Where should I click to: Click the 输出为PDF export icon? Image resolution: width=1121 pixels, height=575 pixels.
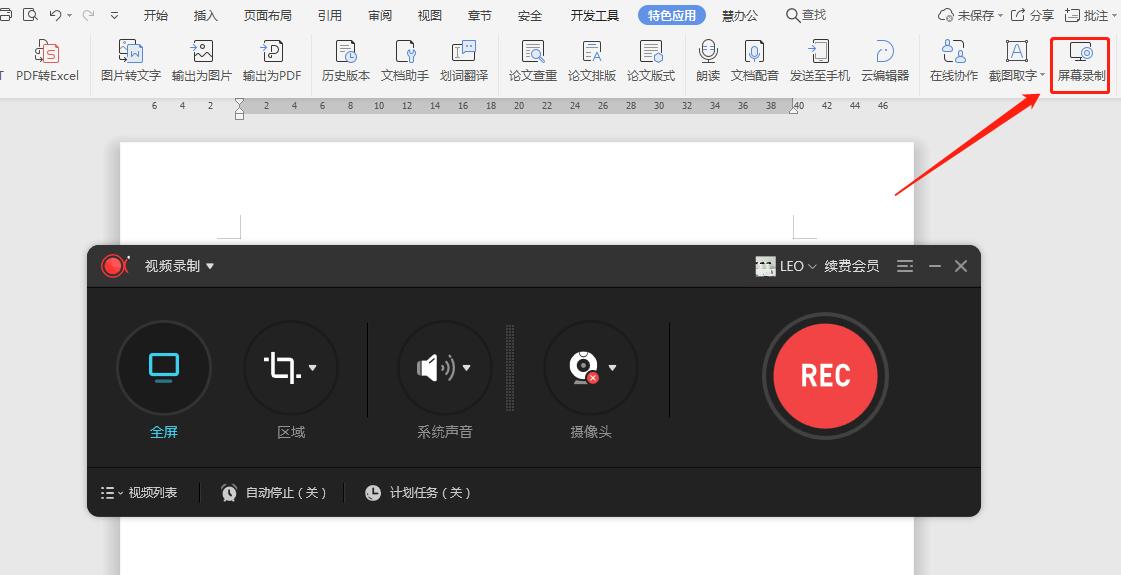coord(271,54)
